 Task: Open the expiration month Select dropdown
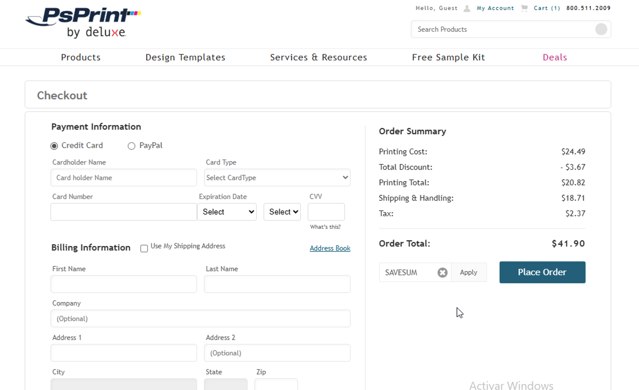(x=227, y=212)
